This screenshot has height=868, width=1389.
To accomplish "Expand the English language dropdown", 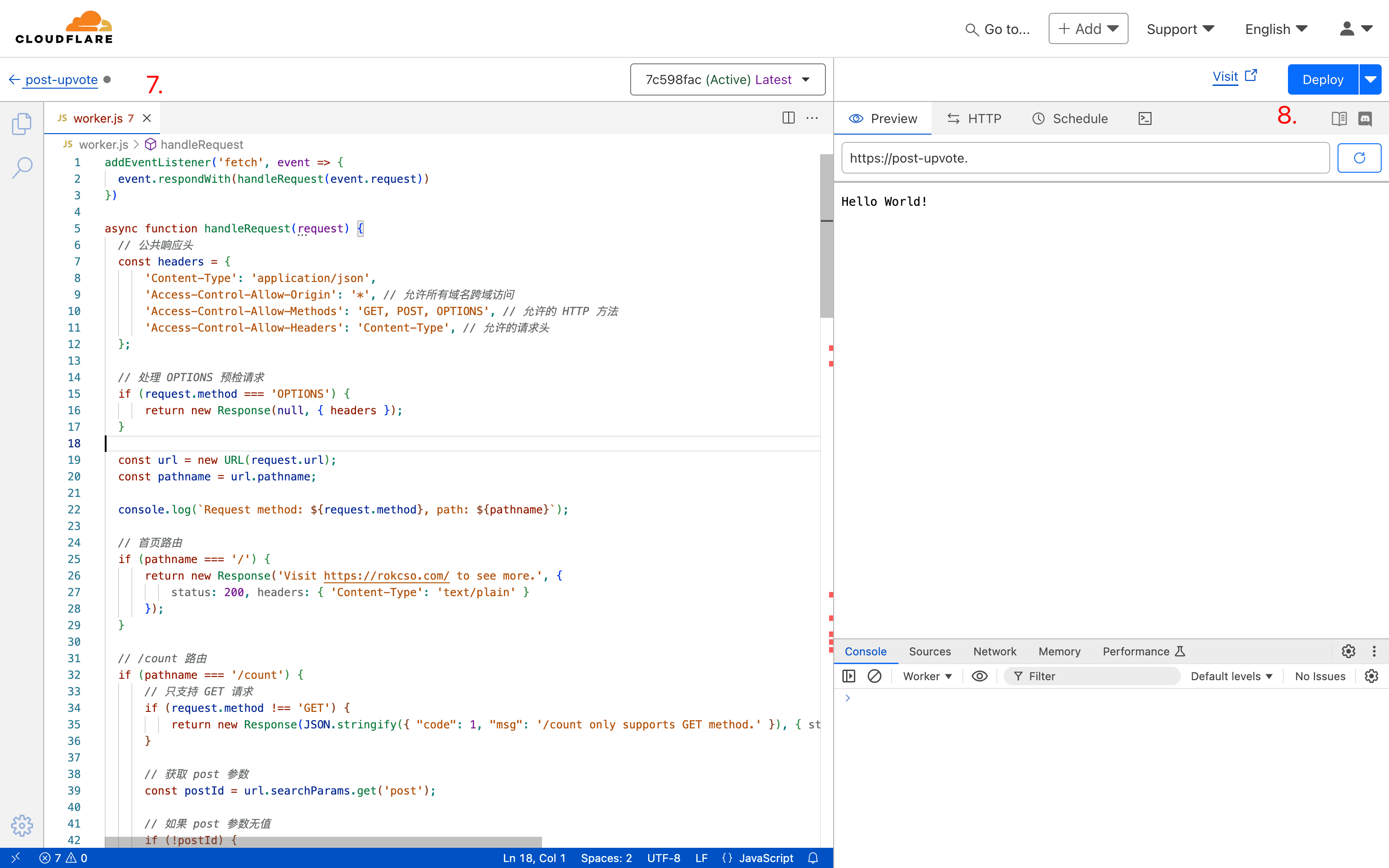I will pyautogui.click(x=1278, y=28).
